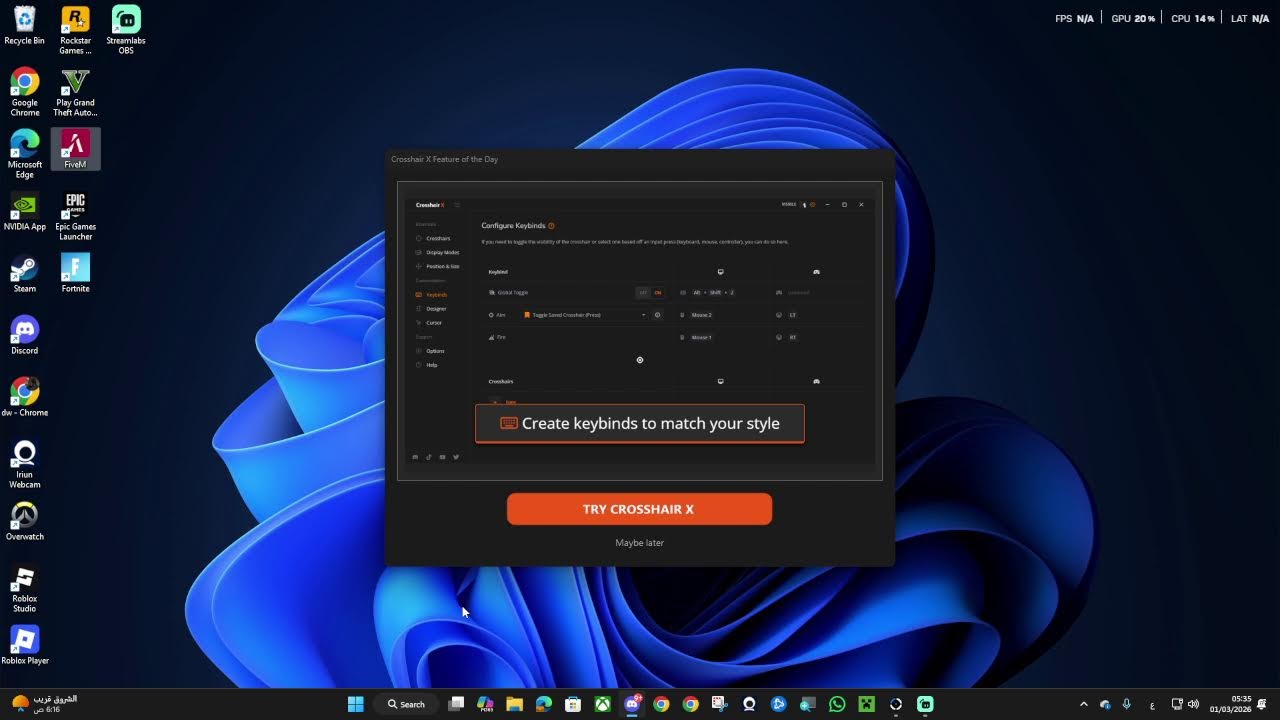Screen dimensions: 1280x720
Task: Select the Fortnite desktop icon
Action: point(75,274)
